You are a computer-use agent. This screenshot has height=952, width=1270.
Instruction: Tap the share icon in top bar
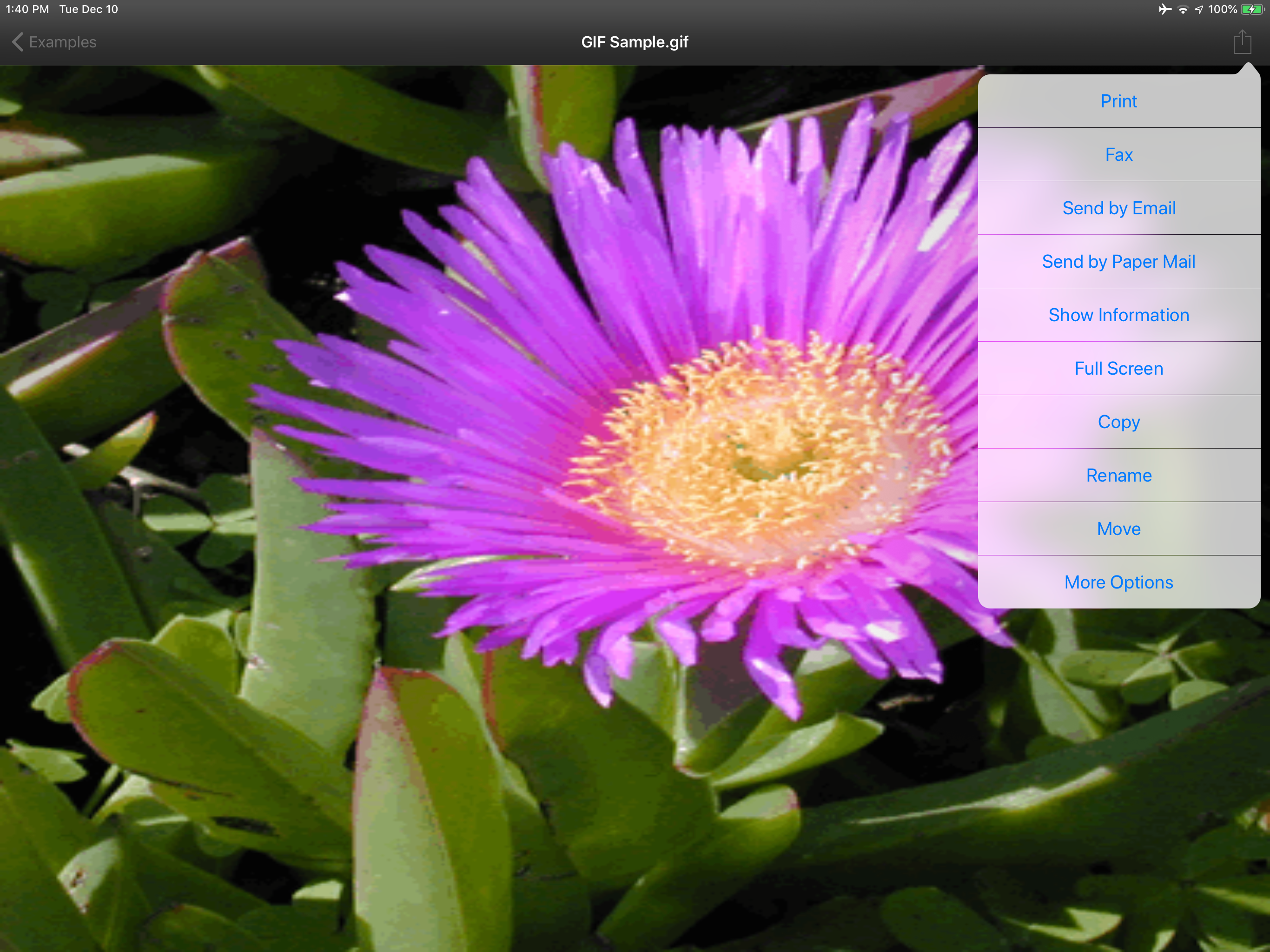tap(1242, 42)
